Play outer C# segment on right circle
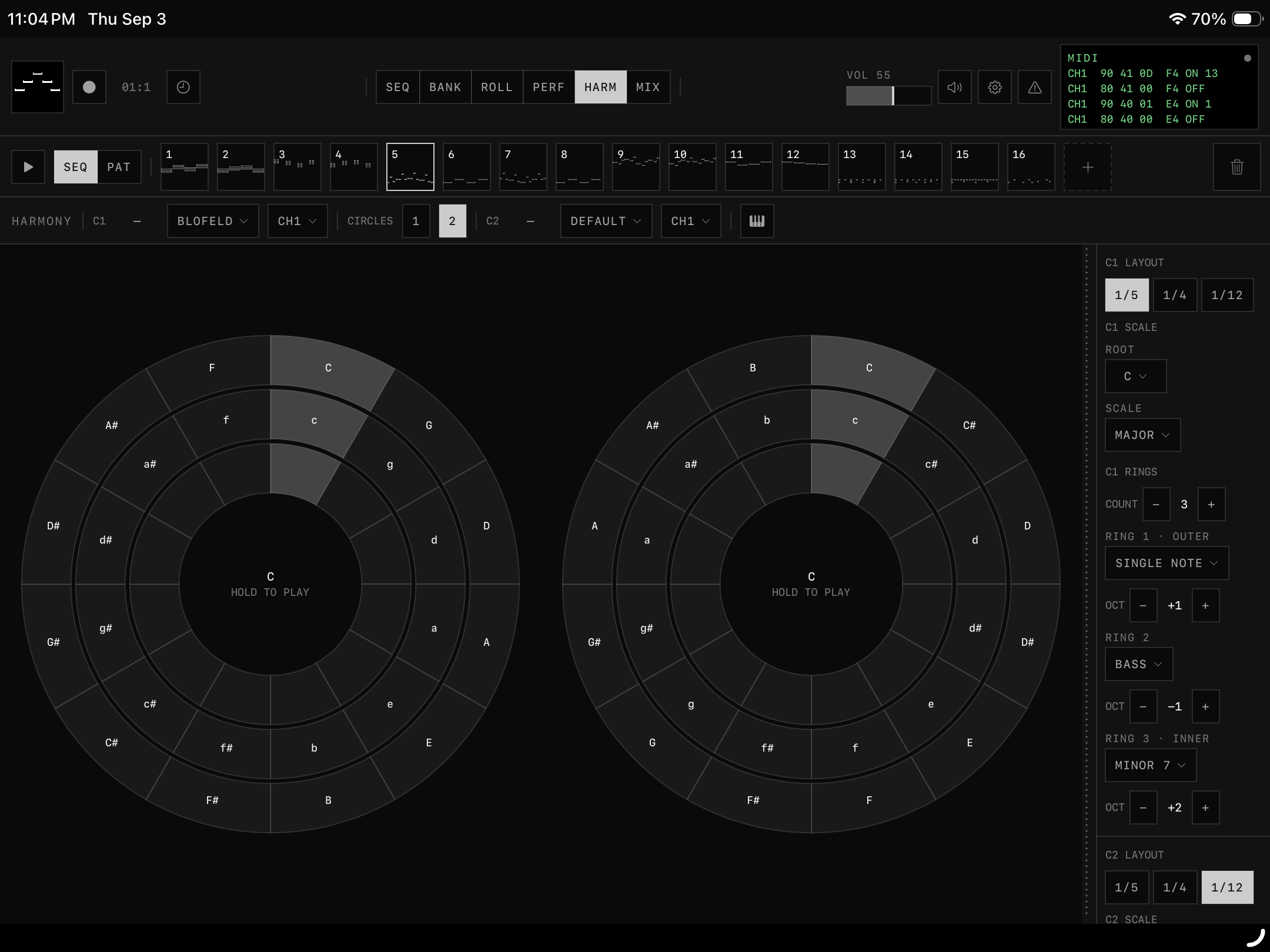The height and width of the screenshot is (952, 1270). tap(970, 425)
